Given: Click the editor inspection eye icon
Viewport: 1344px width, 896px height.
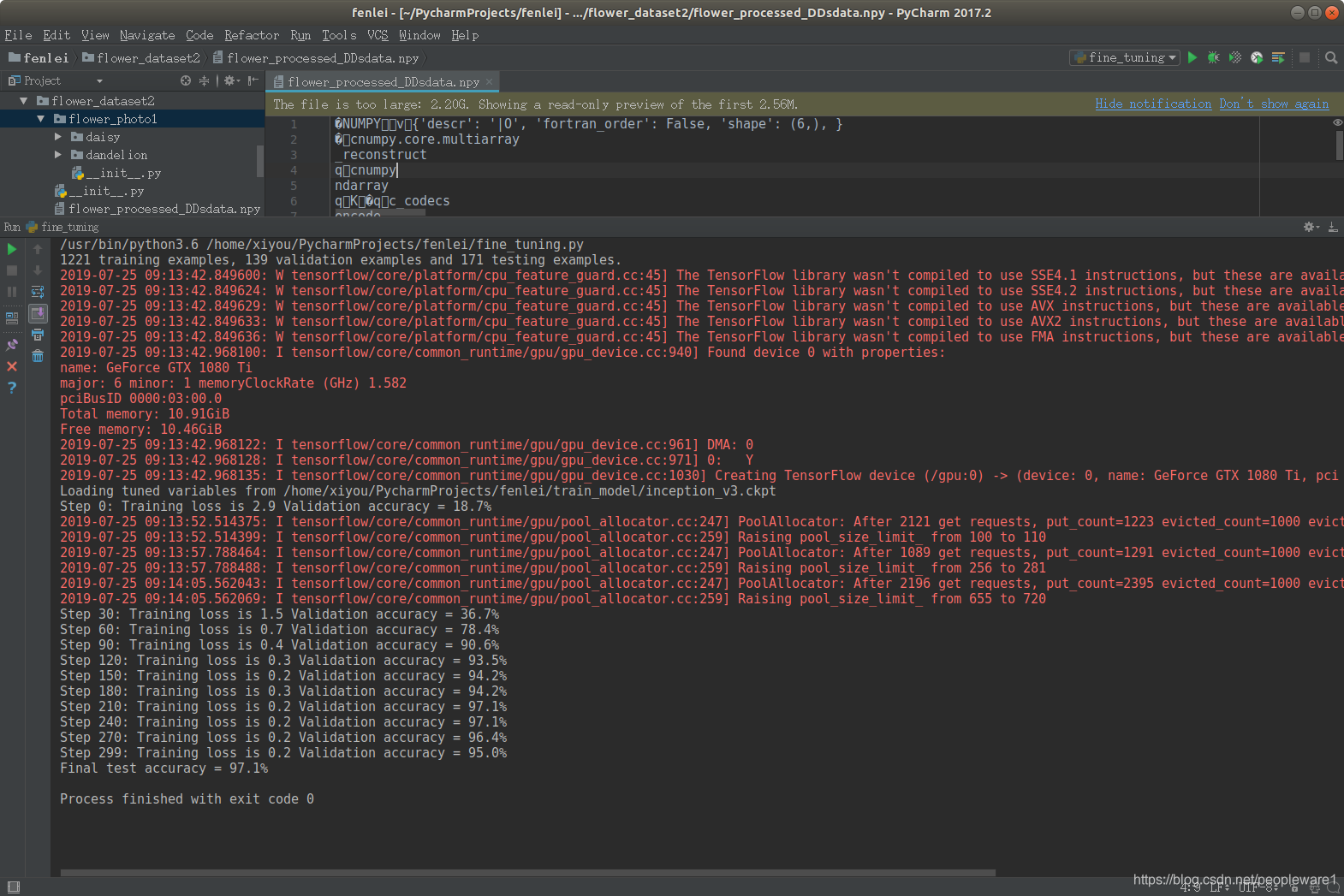Looking at the screenshot, I should 1337,123.
